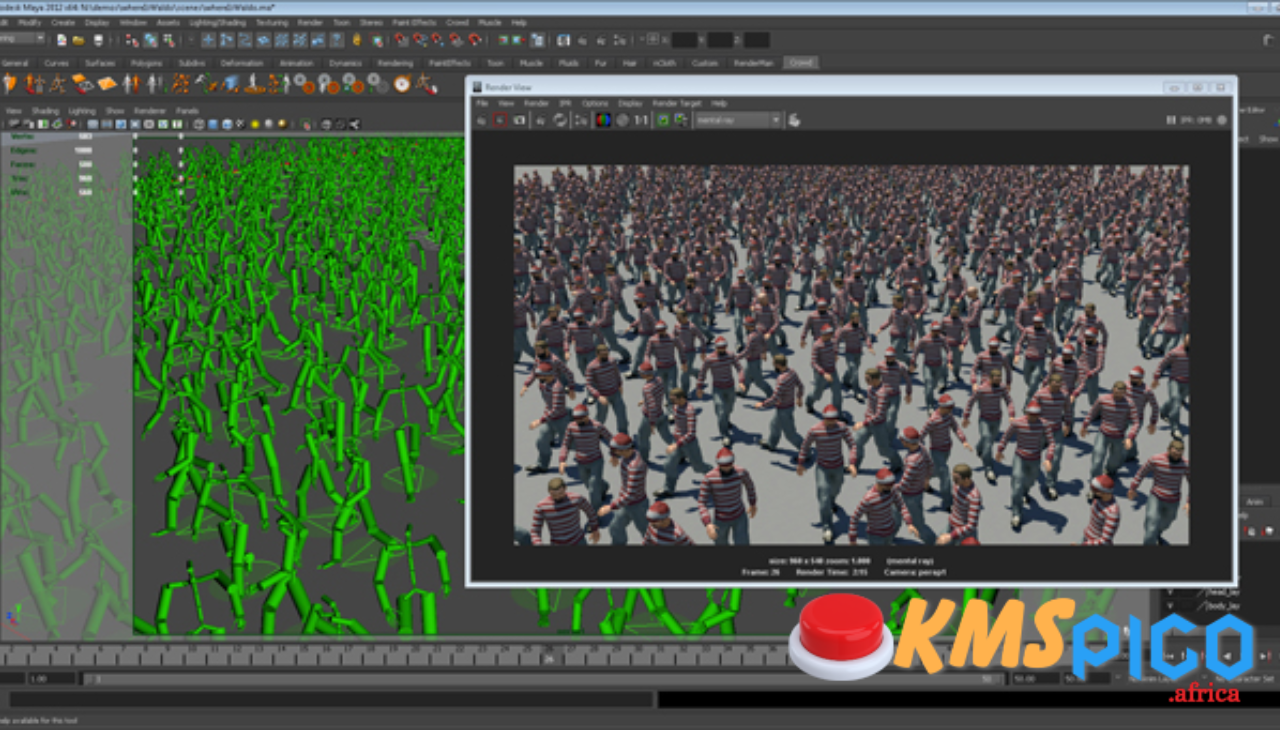
Task: Click the redo previous render icon in Render View
Action: pyautogui.click(x=481, y=120)
